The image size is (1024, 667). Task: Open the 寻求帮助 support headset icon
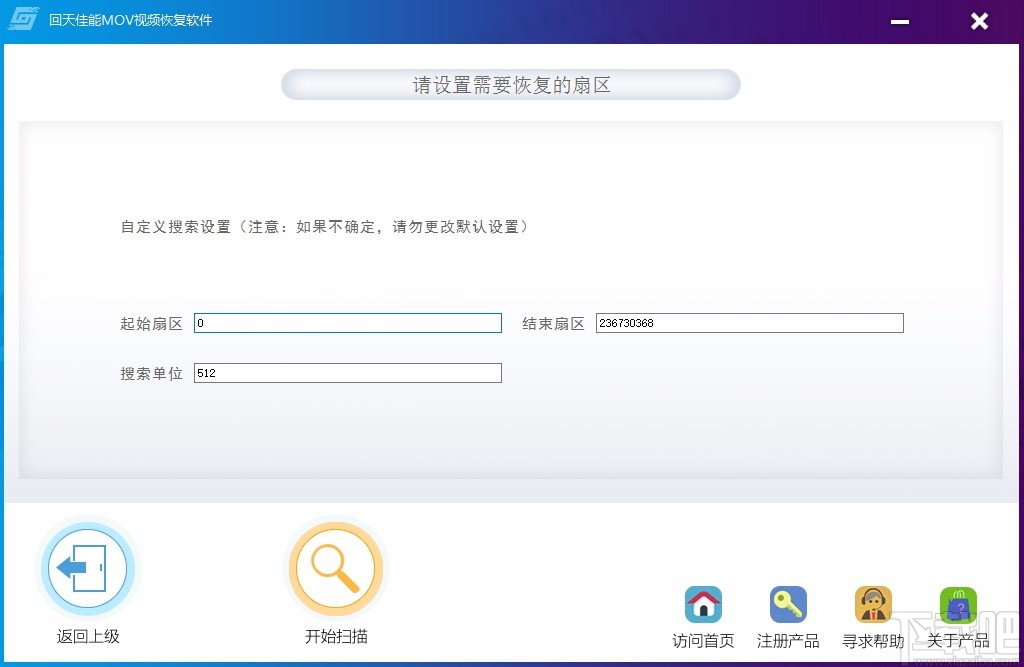(873, 604)
